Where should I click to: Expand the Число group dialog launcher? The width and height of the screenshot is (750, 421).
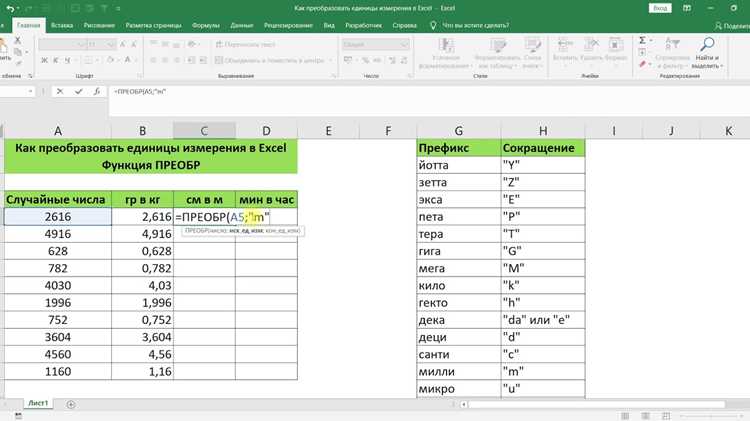click(410, 76)
